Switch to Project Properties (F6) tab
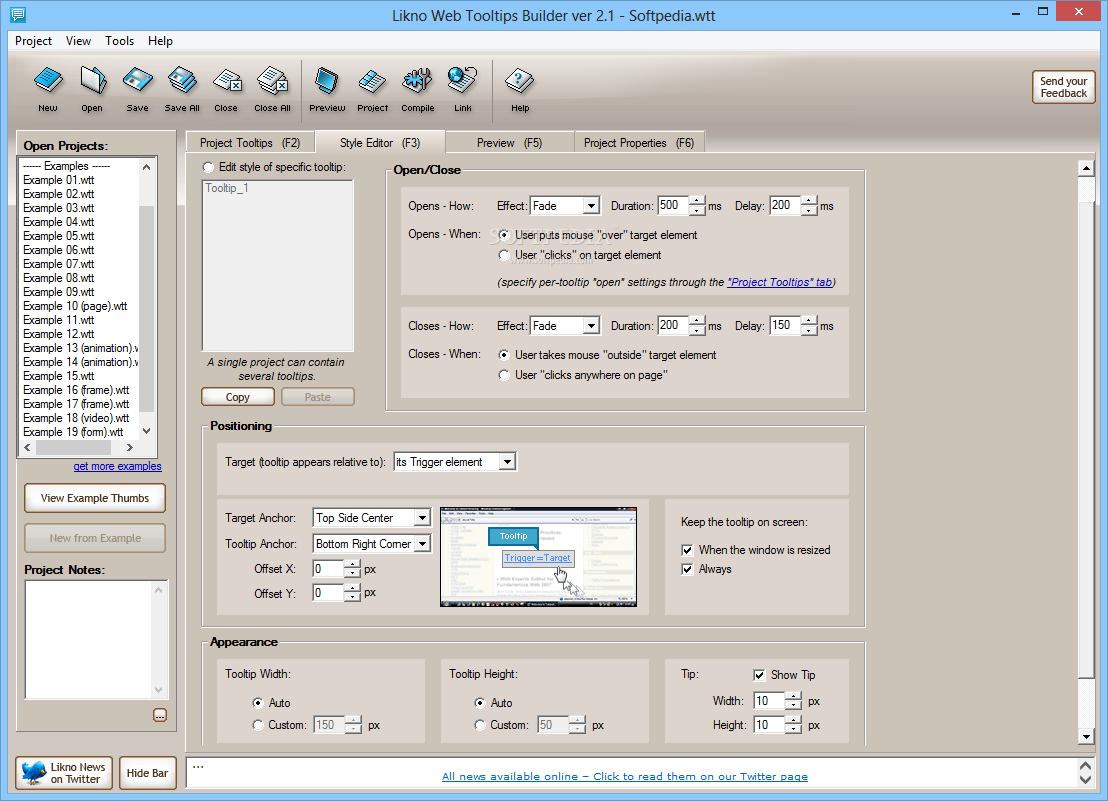The image size is (1108, 801). [x=639, y=143]
